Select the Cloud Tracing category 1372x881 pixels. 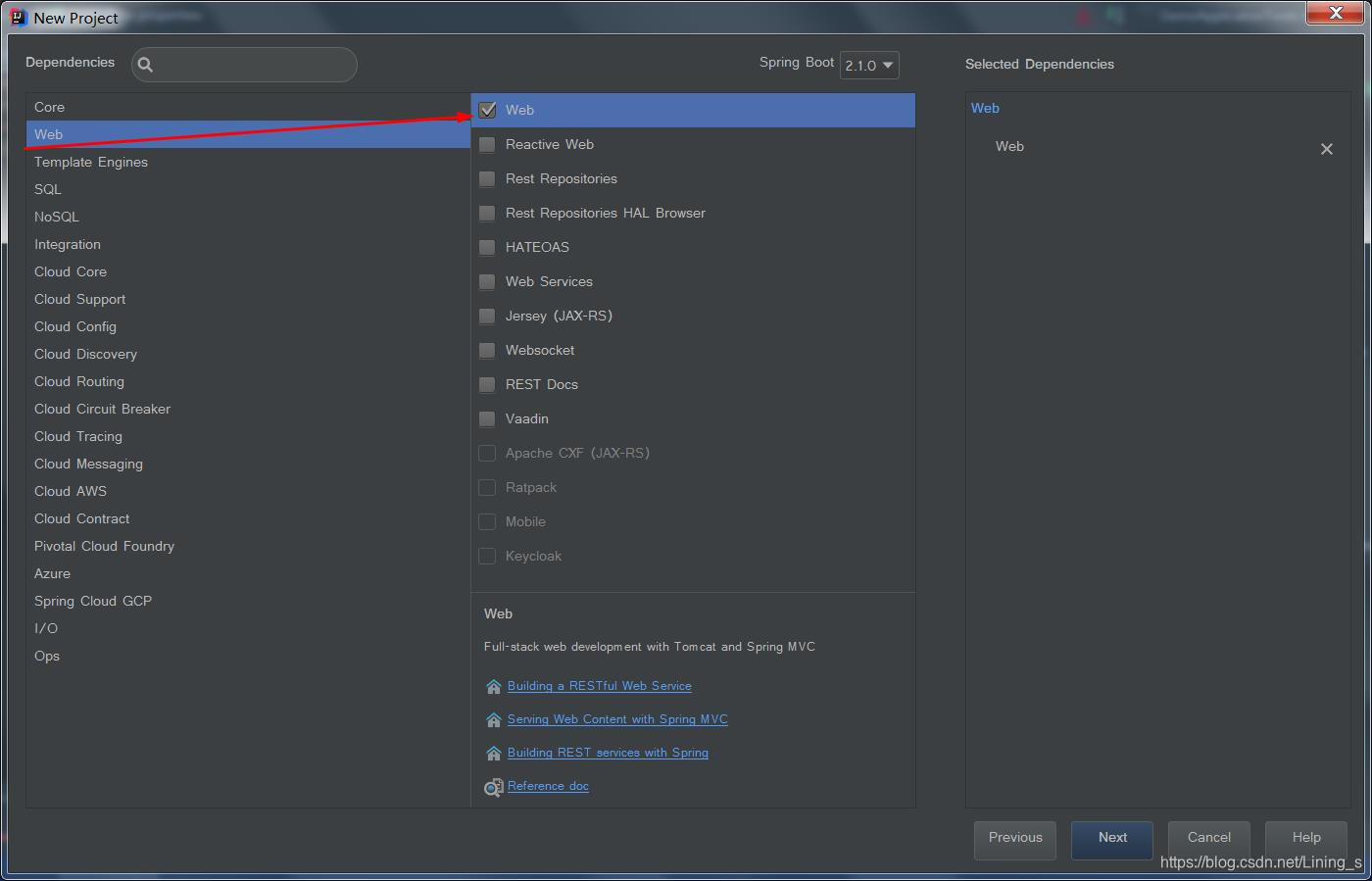[248, 436]
